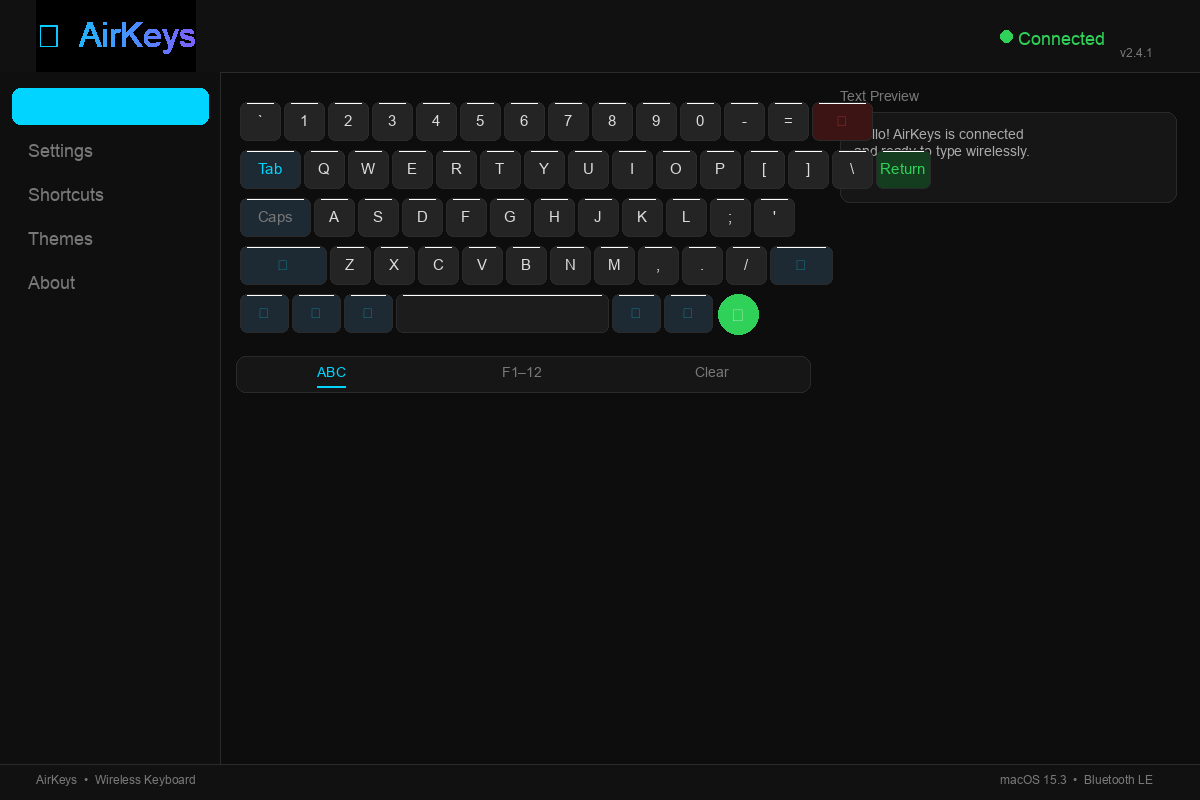Tap the L key
The height and width of the screenshot is (800, 1200).
(686, 217)
